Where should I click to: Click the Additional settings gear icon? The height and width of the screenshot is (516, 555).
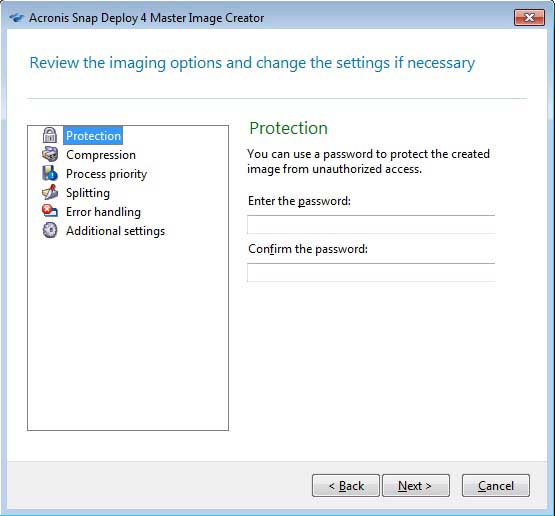coord(50,230)
